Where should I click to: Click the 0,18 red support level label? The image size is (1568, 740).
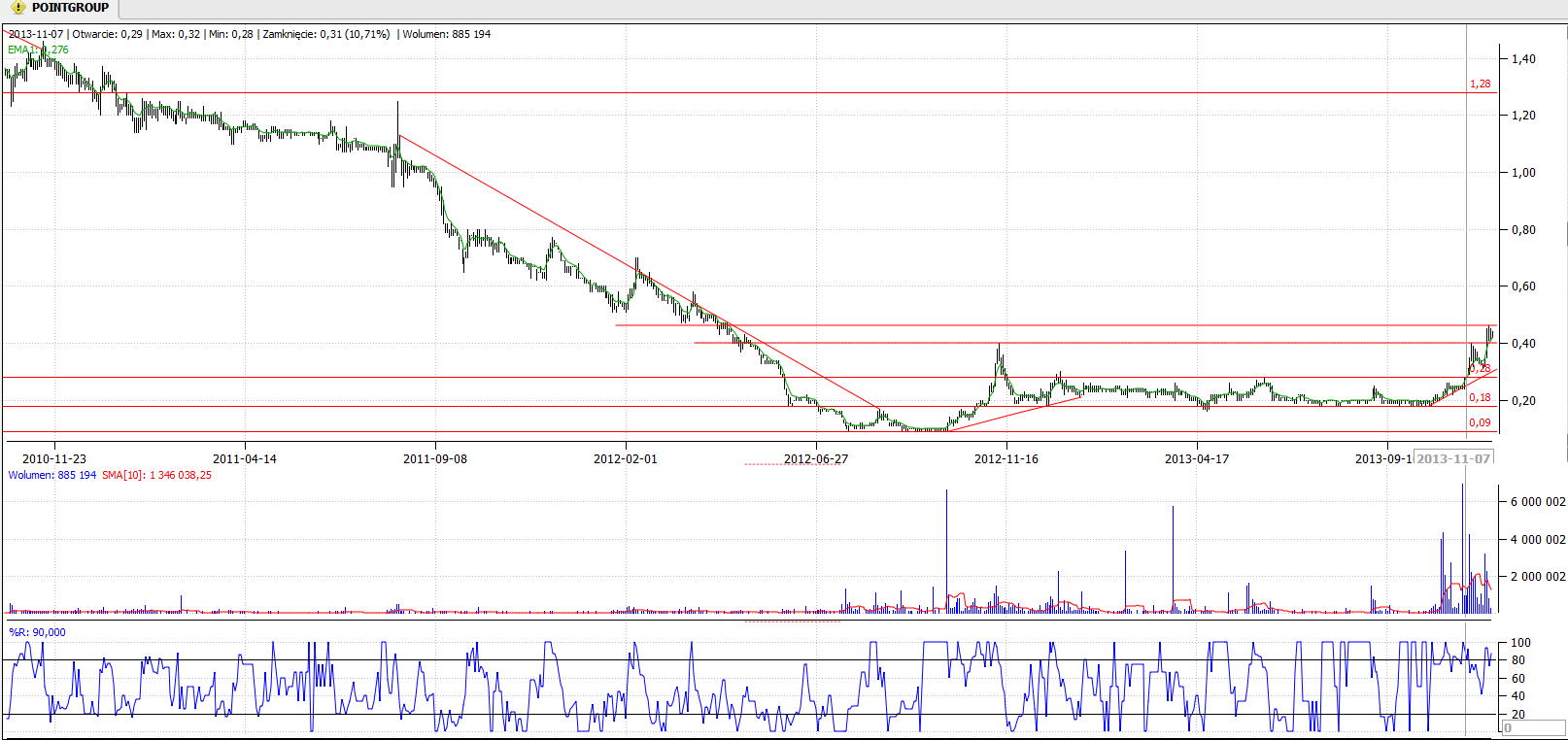pos(1480,397)
